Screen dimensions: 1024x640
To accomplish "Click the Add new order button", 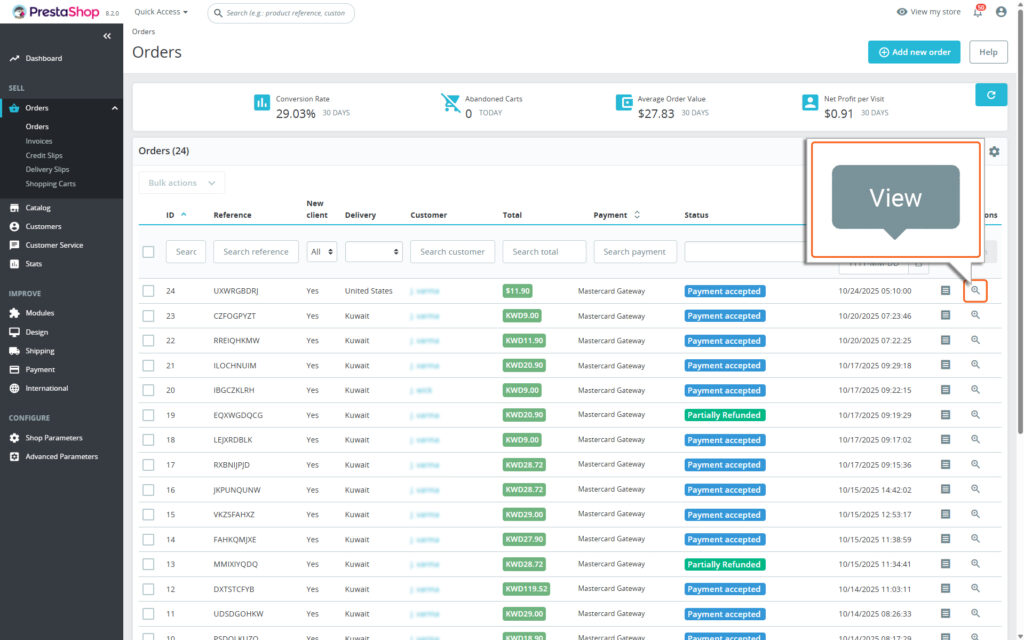I will [914, 52].
